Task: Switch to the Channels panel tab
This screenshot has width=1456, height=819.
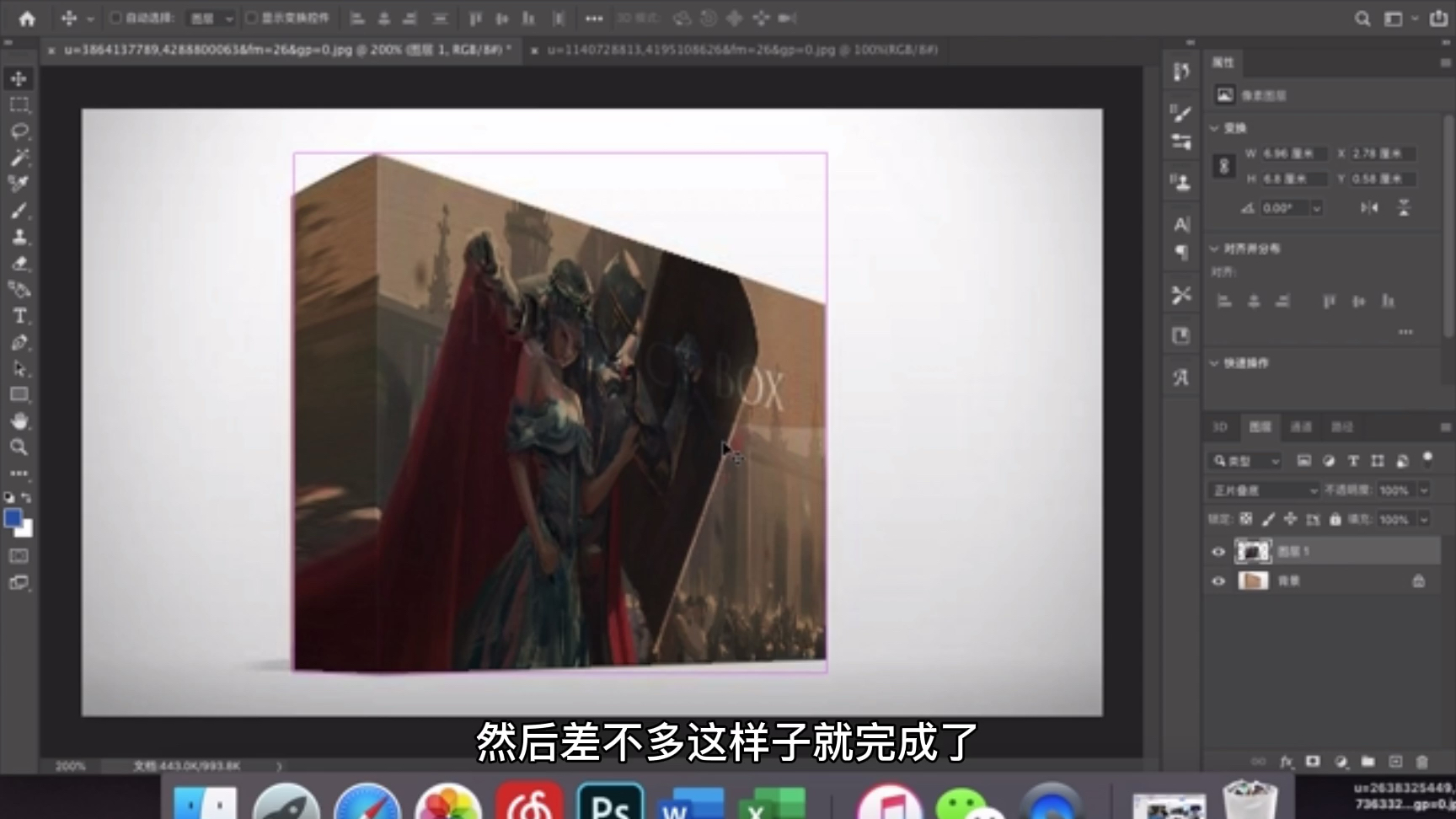Action: 1301,427
